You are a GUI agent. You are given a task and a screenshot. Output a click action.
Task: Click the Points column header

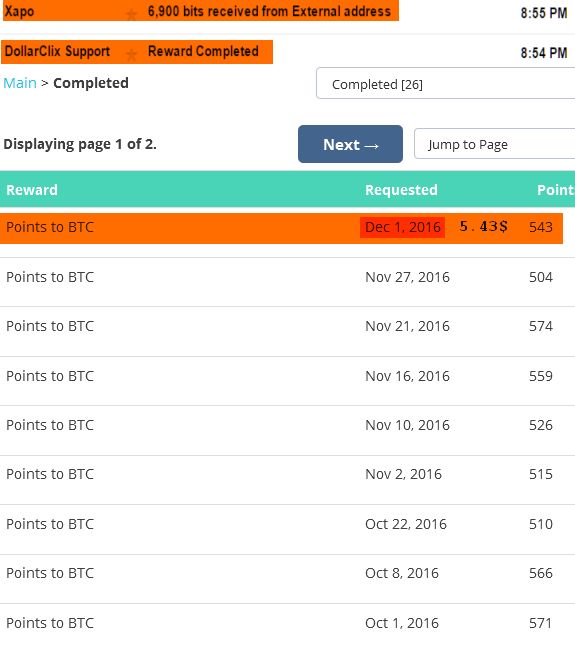556,190
